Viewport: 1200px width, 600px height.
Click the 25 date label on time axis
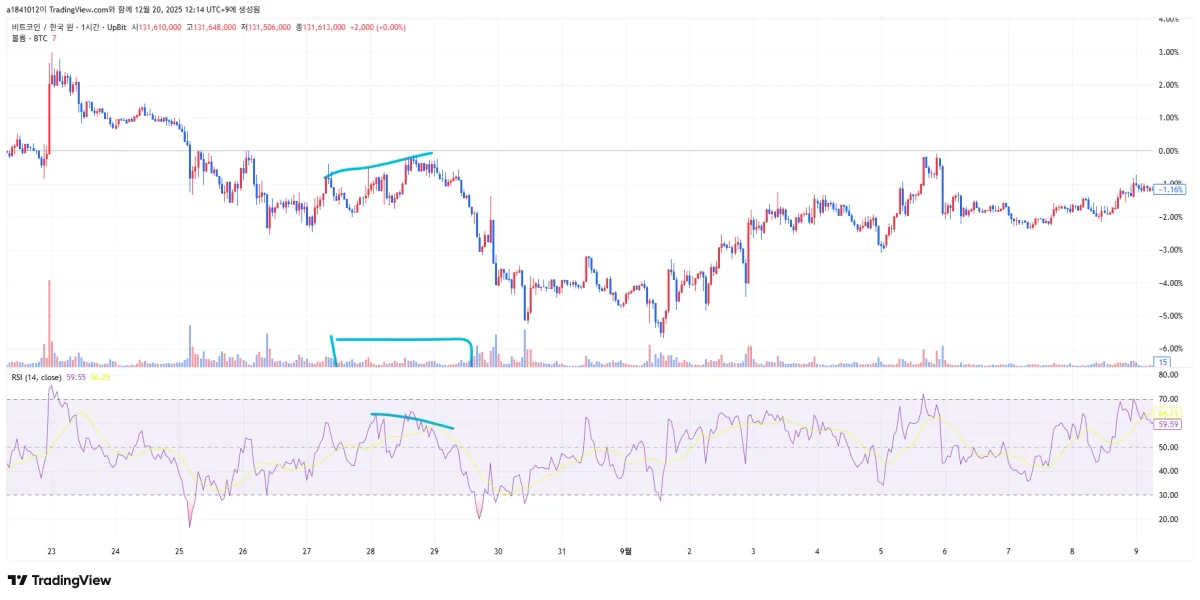pos(179,551)
